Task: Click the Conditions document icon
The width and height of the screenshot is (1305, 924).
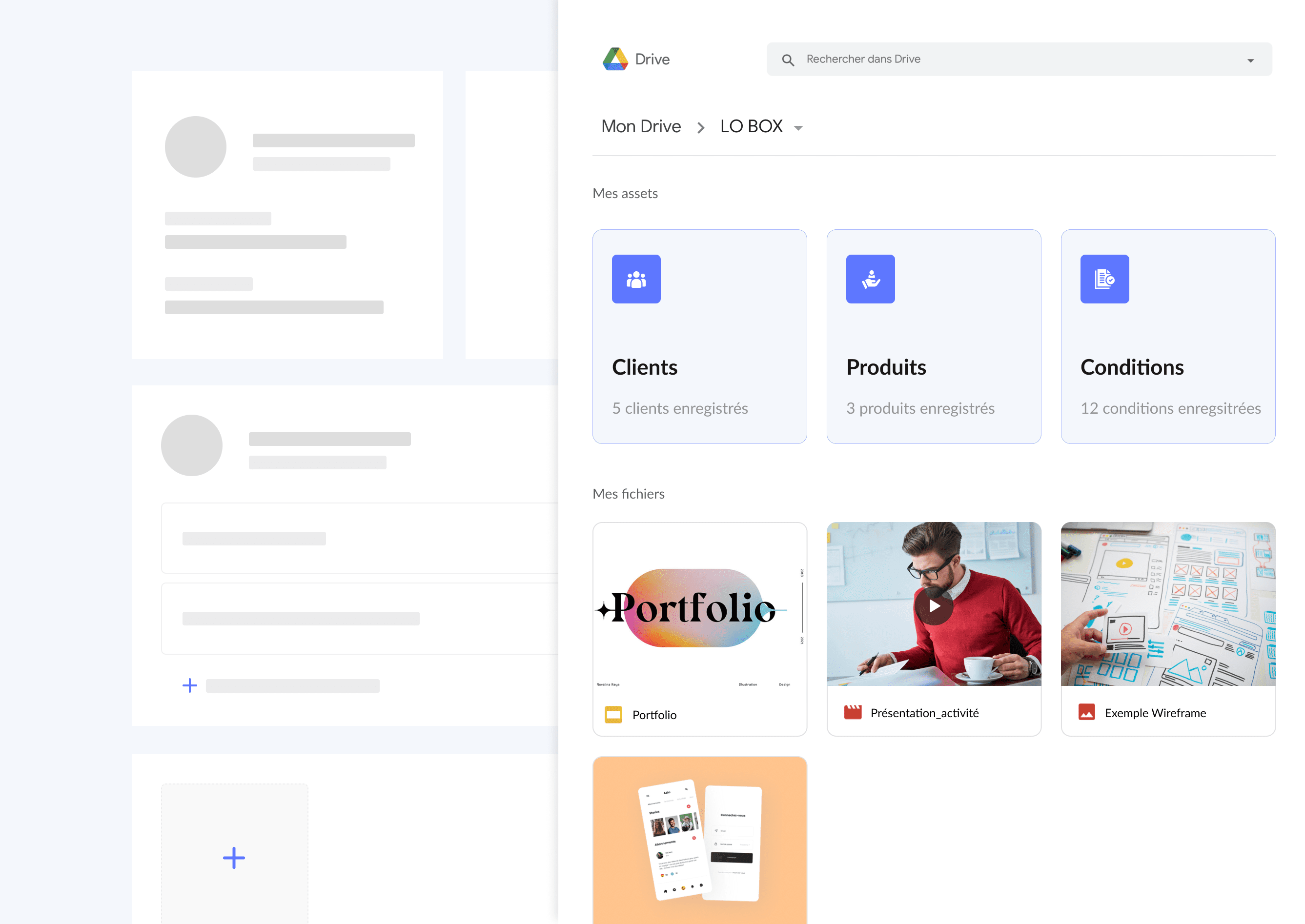Action: click(1104, 279)
